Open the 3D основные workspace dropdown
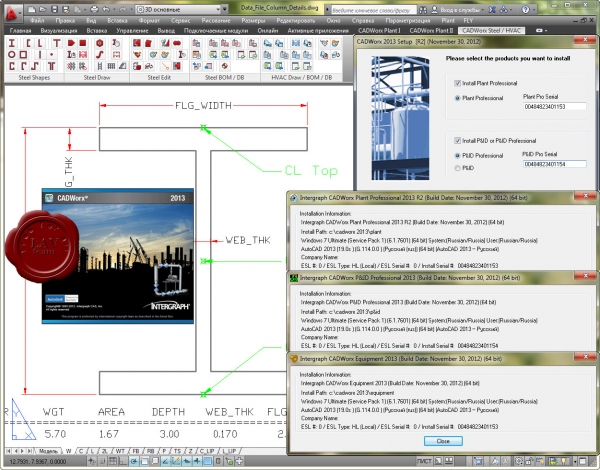Viewport: 600px width, 470px height. point(178,9)
